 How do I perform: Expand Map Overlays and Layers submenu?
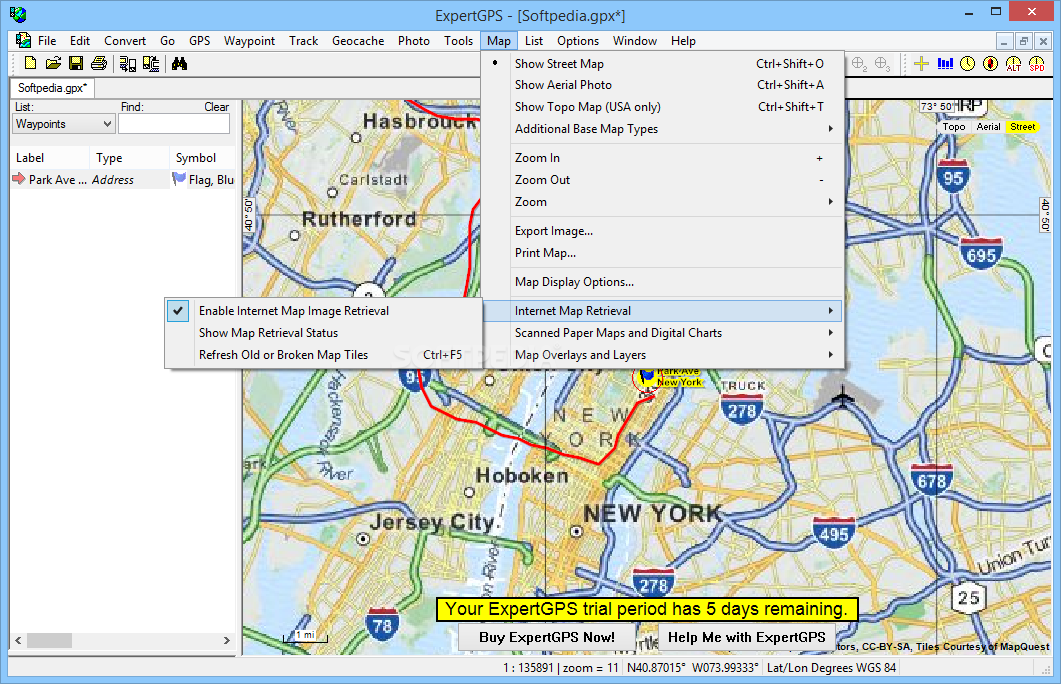tap(663, 355)
